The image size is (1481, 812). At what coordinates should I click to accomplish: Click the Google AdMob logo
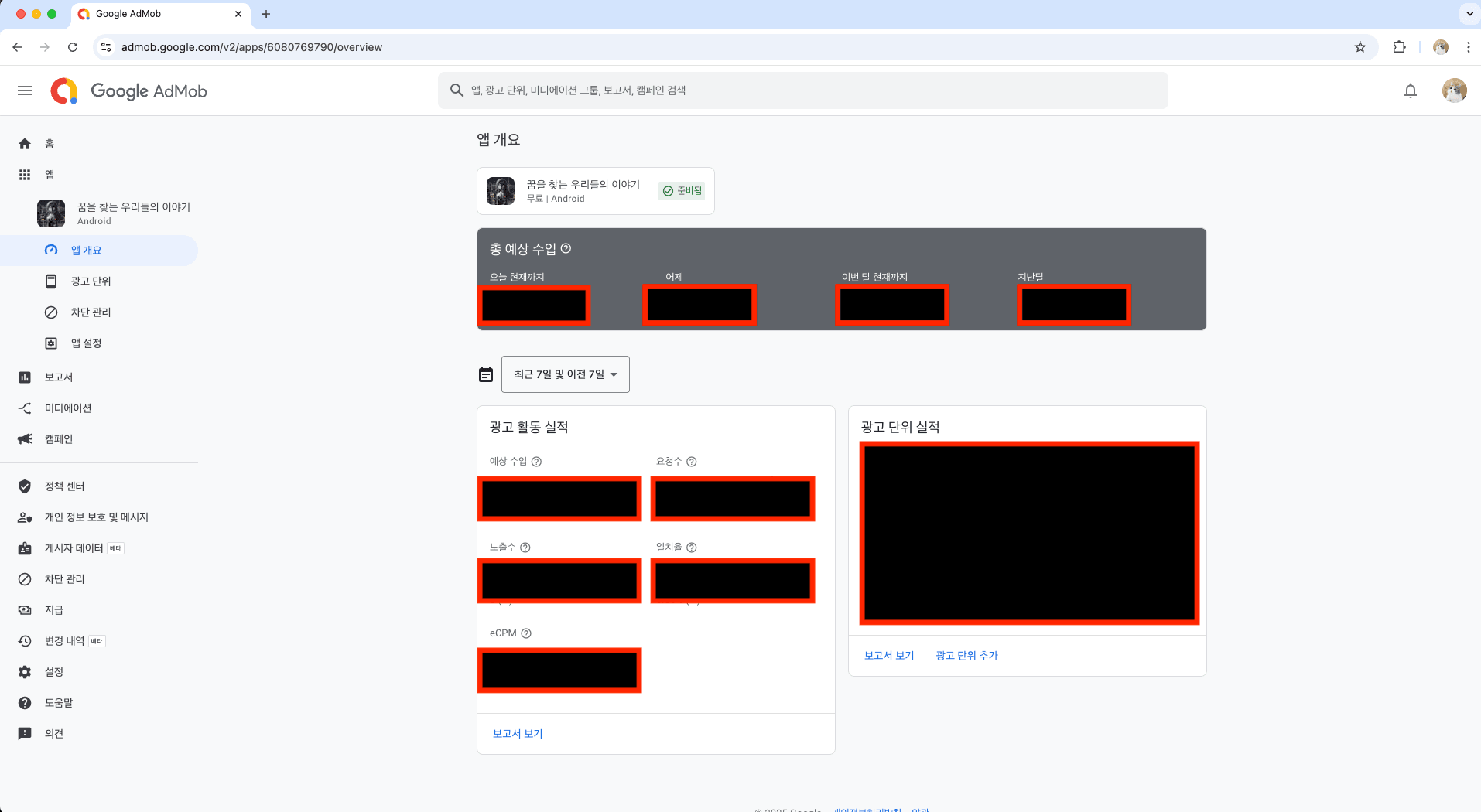click(x=128, y=90)
